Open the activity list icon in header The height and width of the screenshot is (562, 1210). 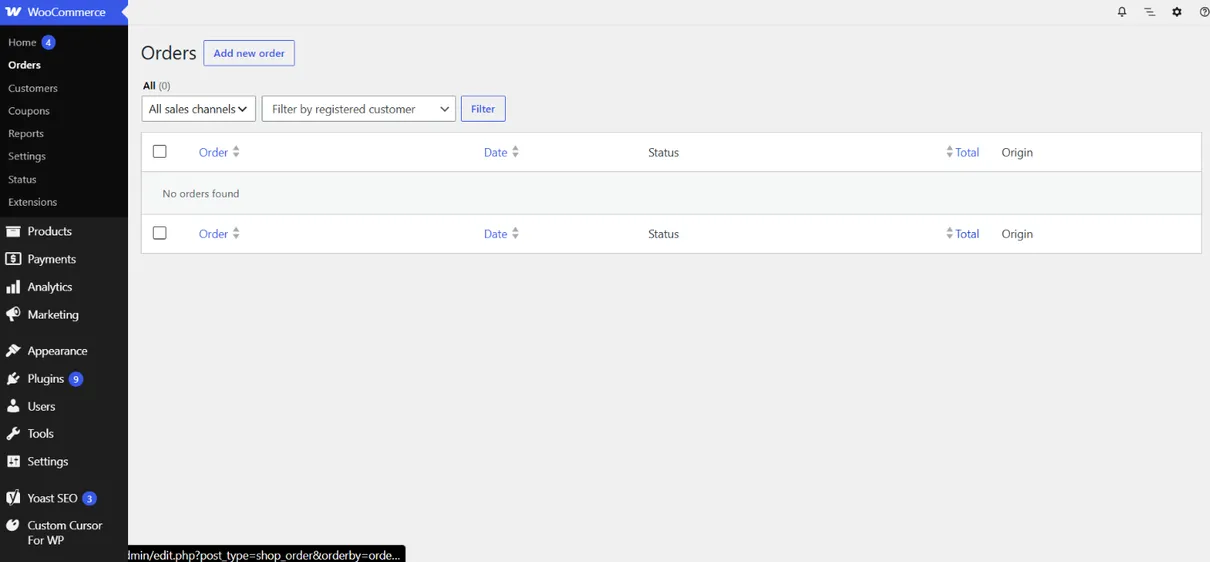point(1149,12)
